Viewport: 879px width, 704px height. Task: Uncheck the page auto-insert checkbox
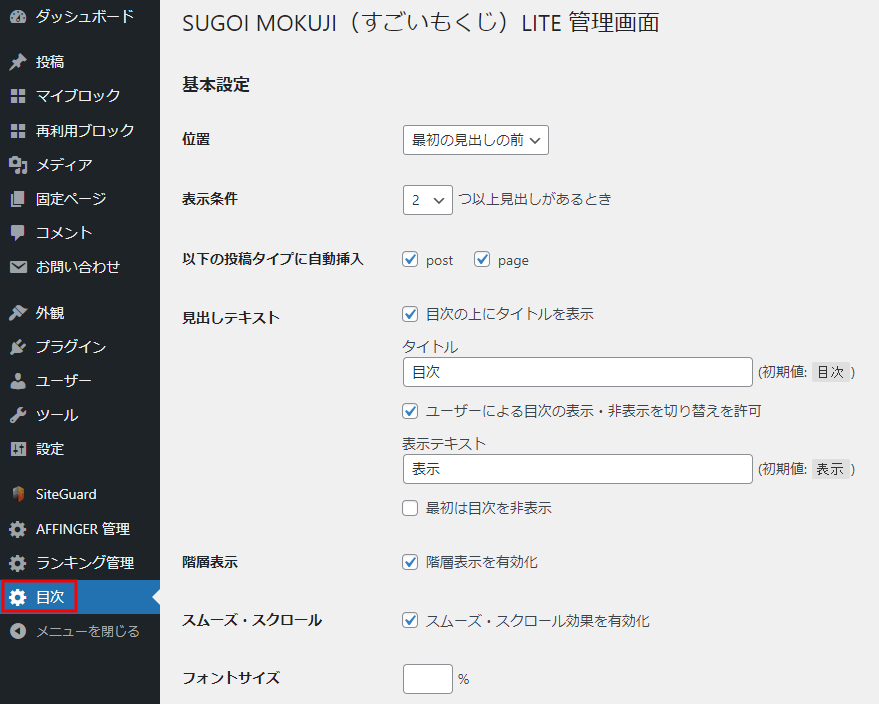click(482, 260)
